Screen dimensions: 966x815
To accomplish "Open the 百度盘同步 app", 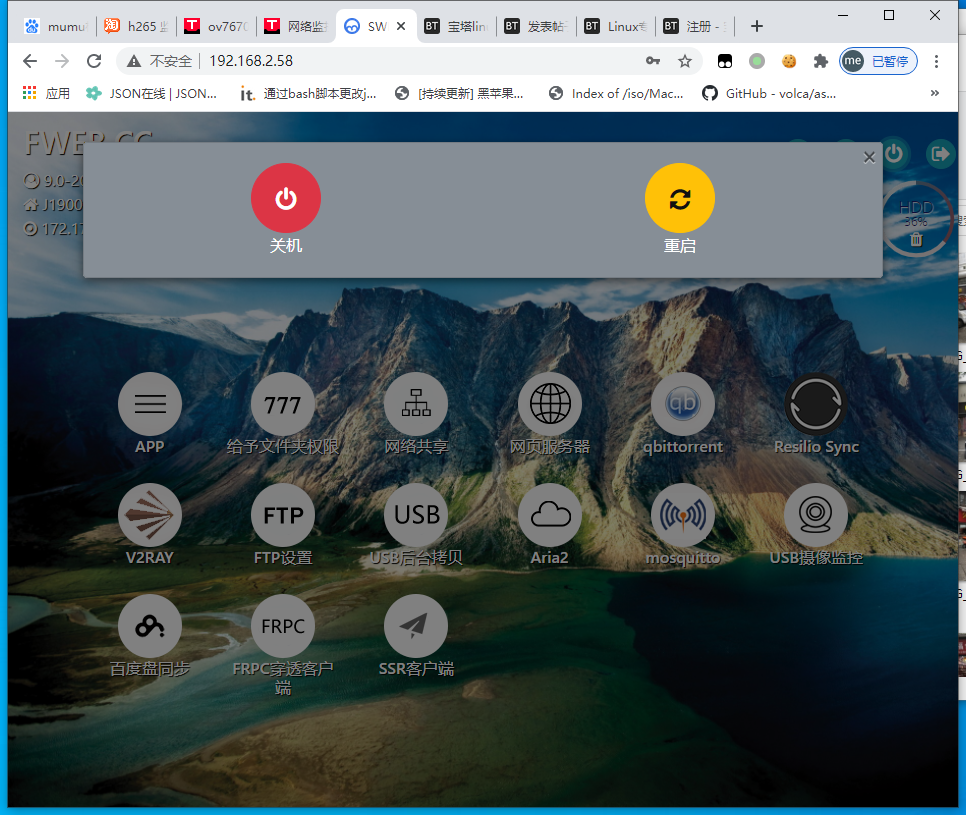I will (x=149, y=626).
